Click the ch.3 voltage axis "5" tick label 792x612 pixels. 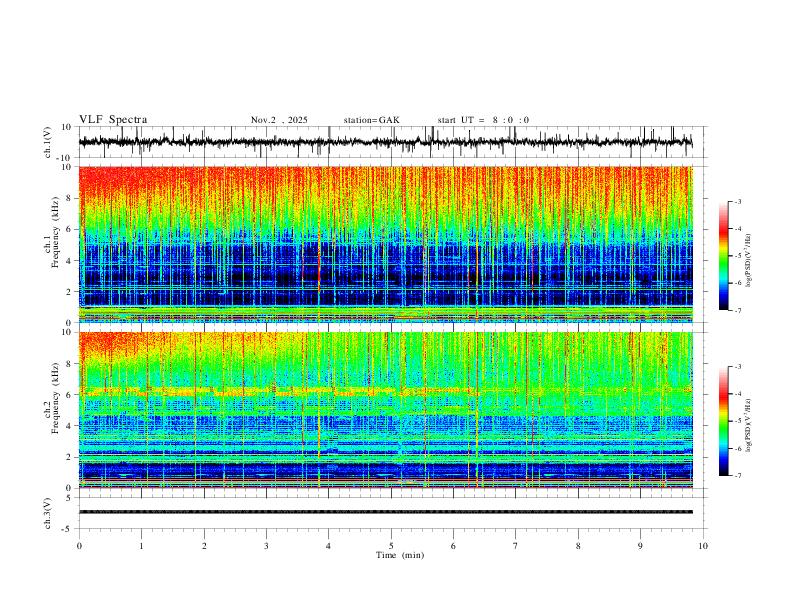point(70,498)
